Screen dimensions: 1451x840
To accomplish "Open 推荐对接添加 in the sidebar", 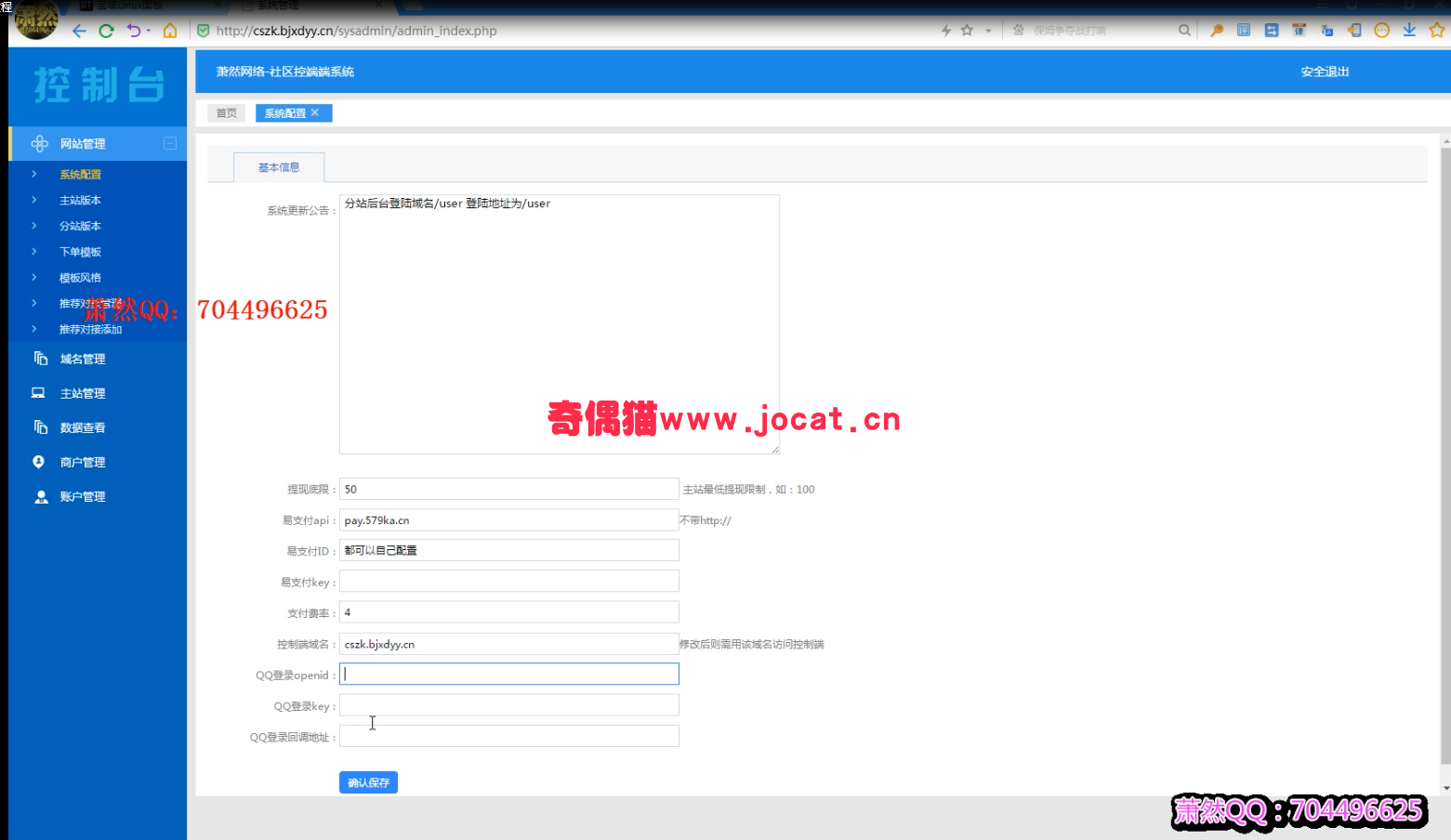I will [x=90, y=330].
